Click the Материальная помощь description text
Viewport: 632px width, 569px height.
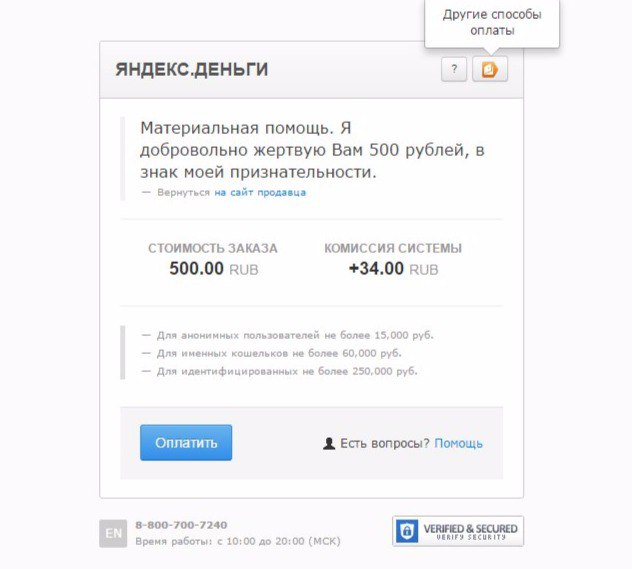[312, 150]
